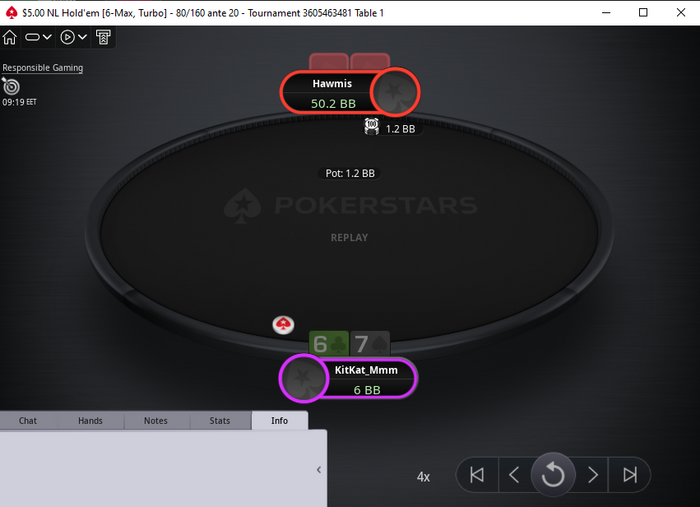Collapse the info panel with arrow
Viewport: 700px width, 507px height.
coord(319,470)
